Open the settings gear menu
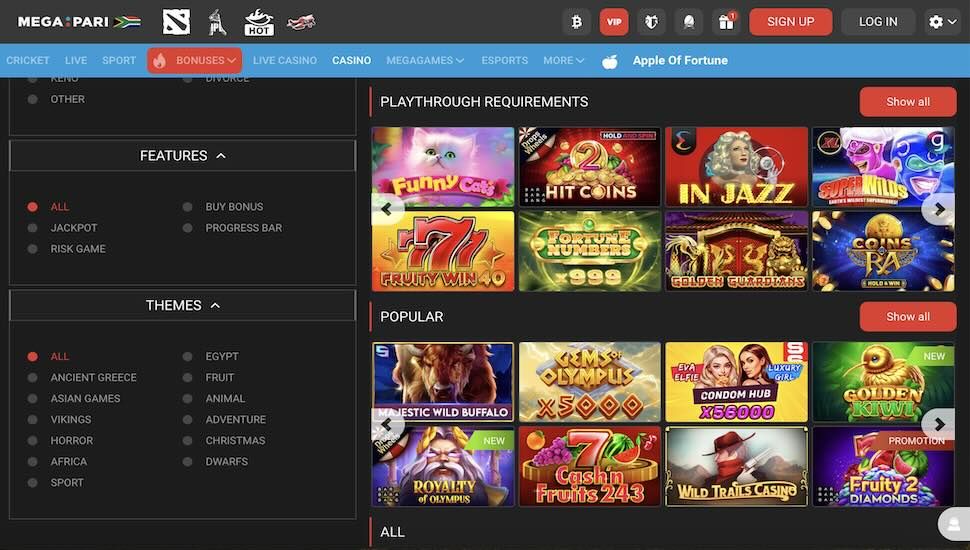The width and height of the screenshot is (970, 550). pyautogui.click(x=942, y=22)
